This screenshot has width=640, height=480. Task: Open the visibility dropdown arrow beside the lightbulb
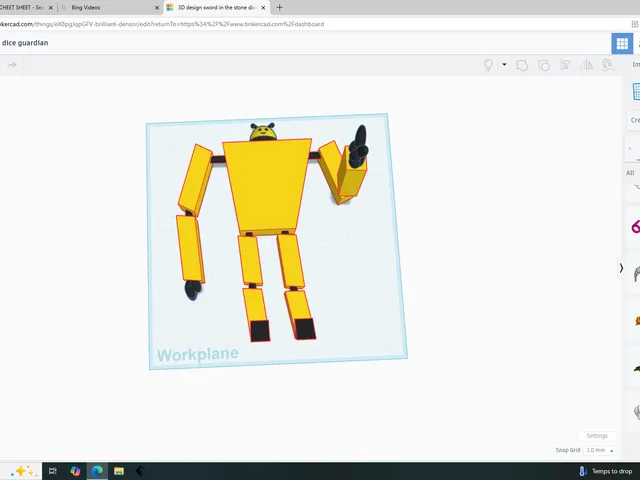pos(504,64)
